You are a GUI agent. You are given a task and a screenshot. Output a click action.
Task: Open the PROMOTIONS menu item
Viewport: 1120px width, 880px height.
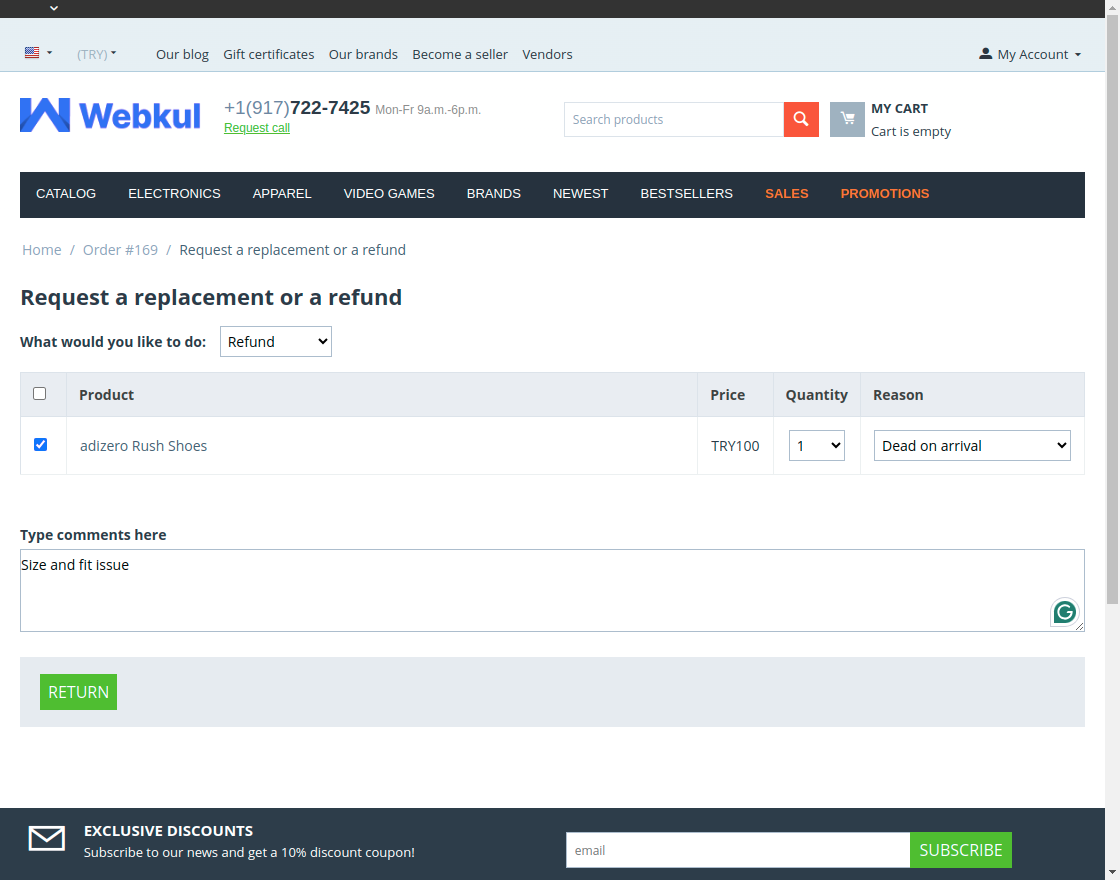pyautogui.click(x=884, y=194)
